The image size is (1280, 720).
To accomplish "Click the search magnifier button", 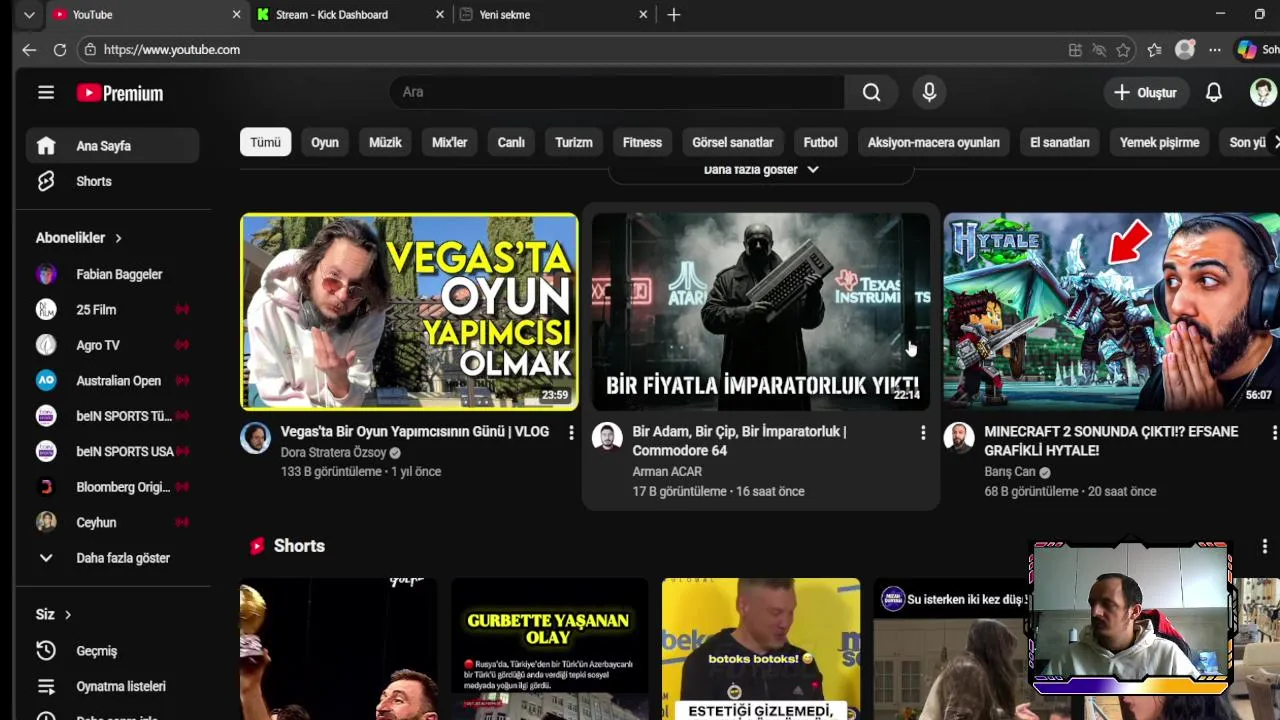I will click(x=871, y=92).
